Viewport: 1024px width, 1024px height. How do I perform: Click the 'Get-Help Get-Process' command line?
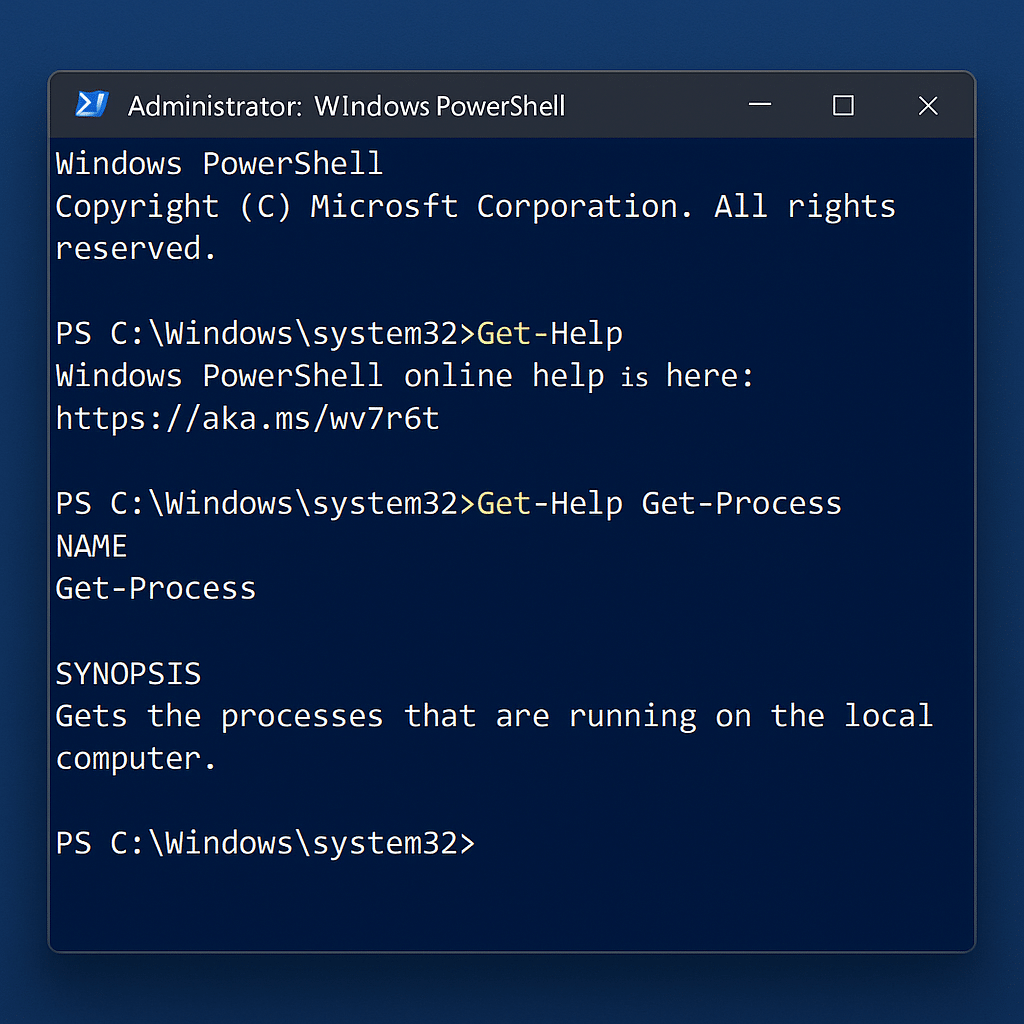660,504
